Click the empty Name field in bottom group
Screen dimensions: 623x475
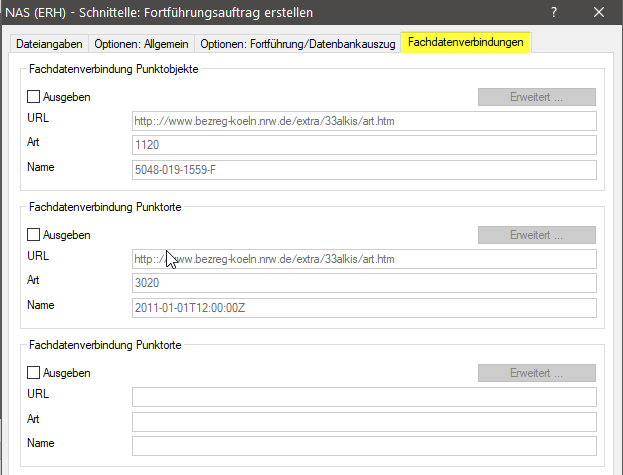pos(364,445)
